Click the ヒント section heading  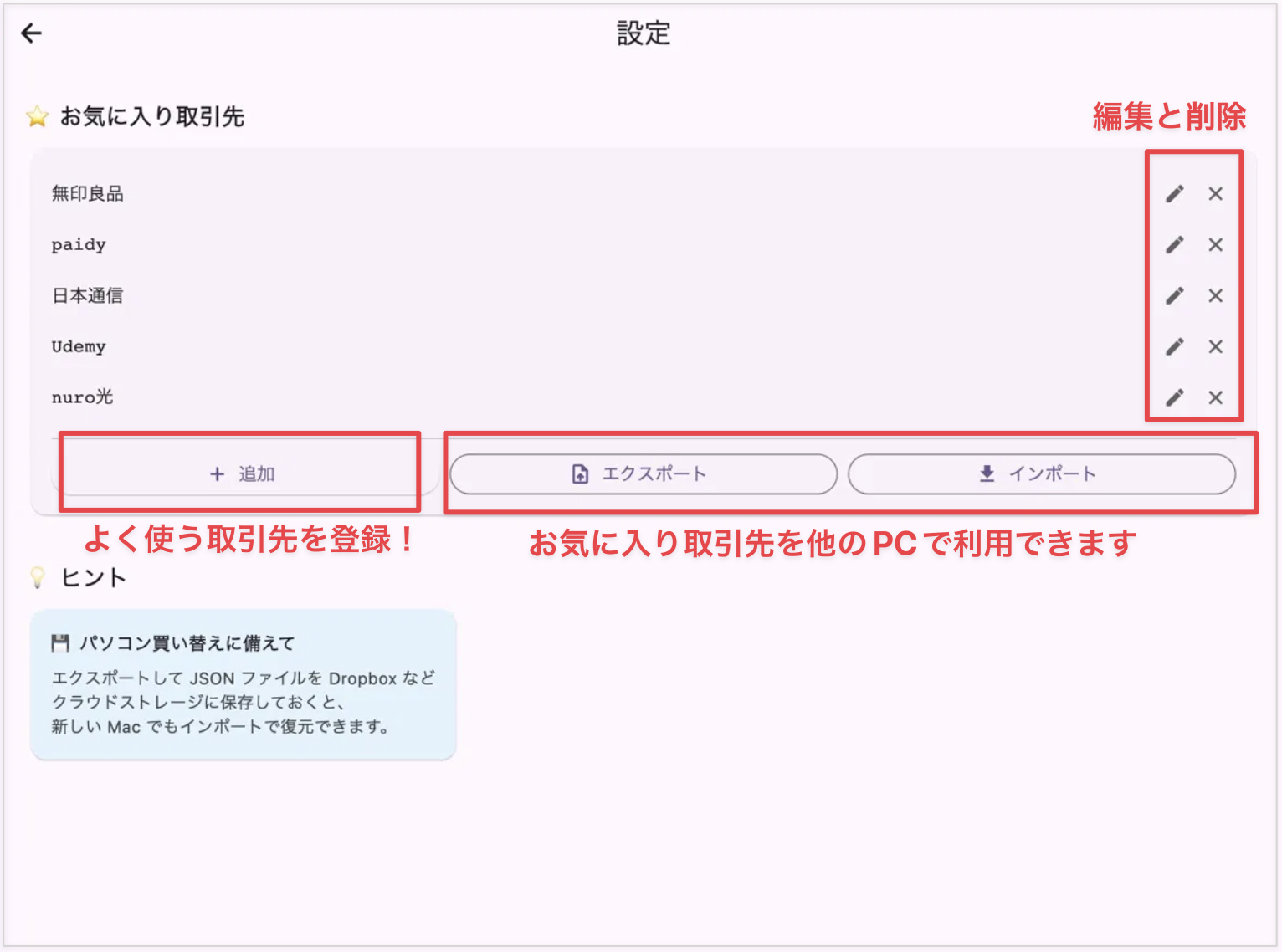94,578
